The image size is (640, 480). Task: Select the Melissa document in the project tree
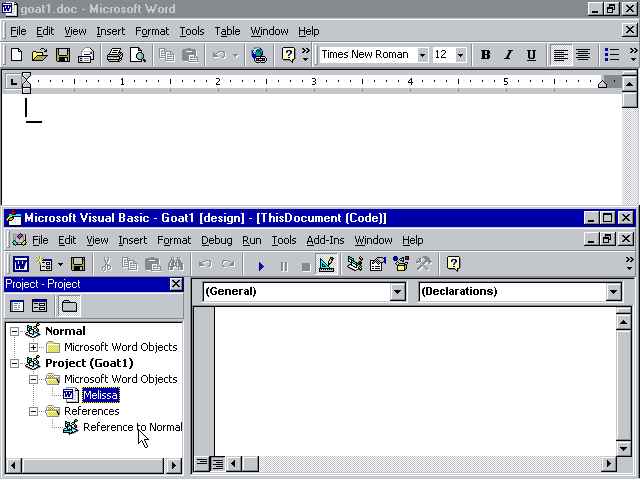tap(101, 395)
